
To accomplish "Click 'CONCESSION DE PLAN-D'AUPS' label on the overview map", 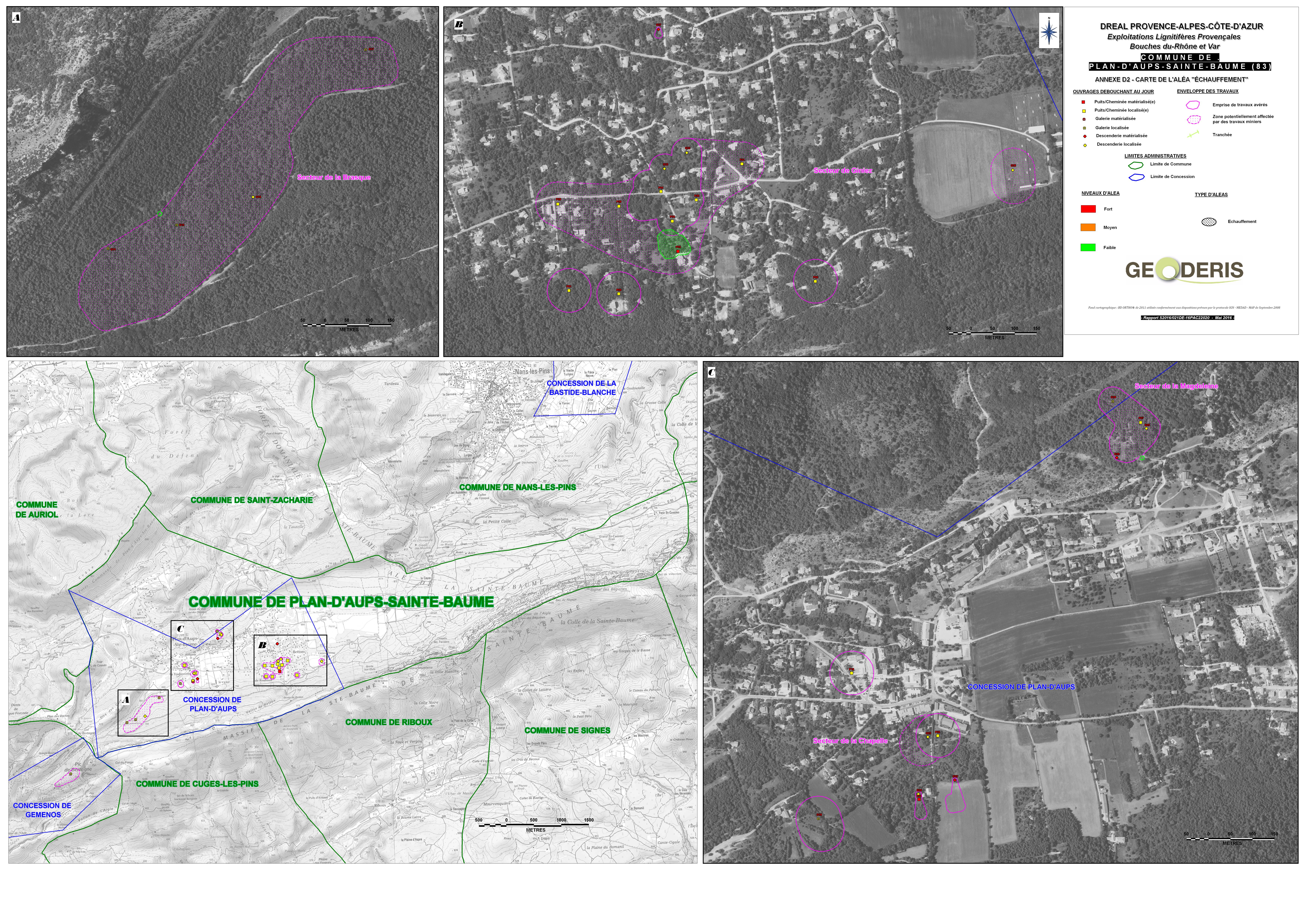I will tap(212, 704).
